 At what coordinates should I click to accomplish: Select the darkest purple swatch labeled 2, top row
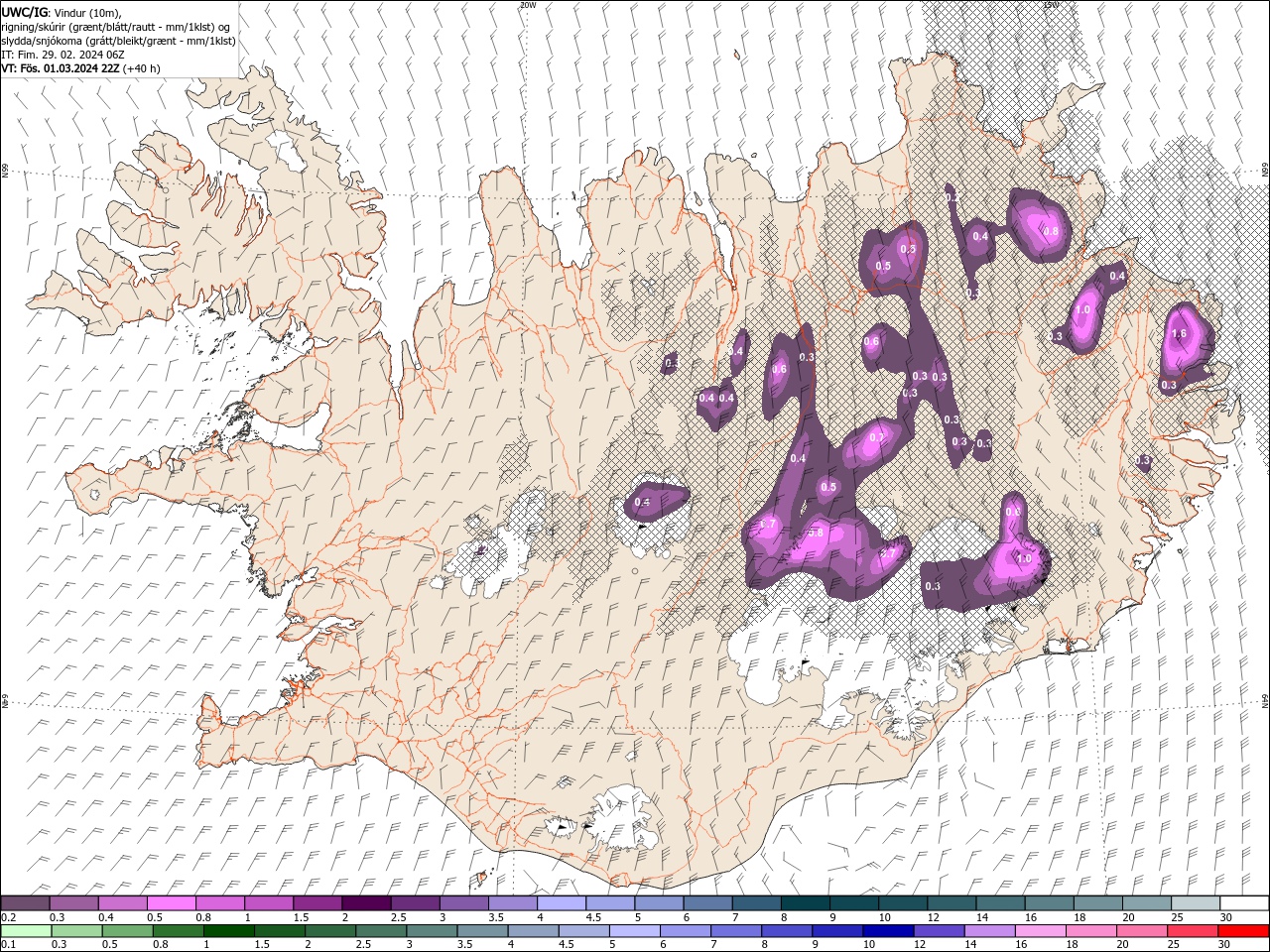coord(366,903)
